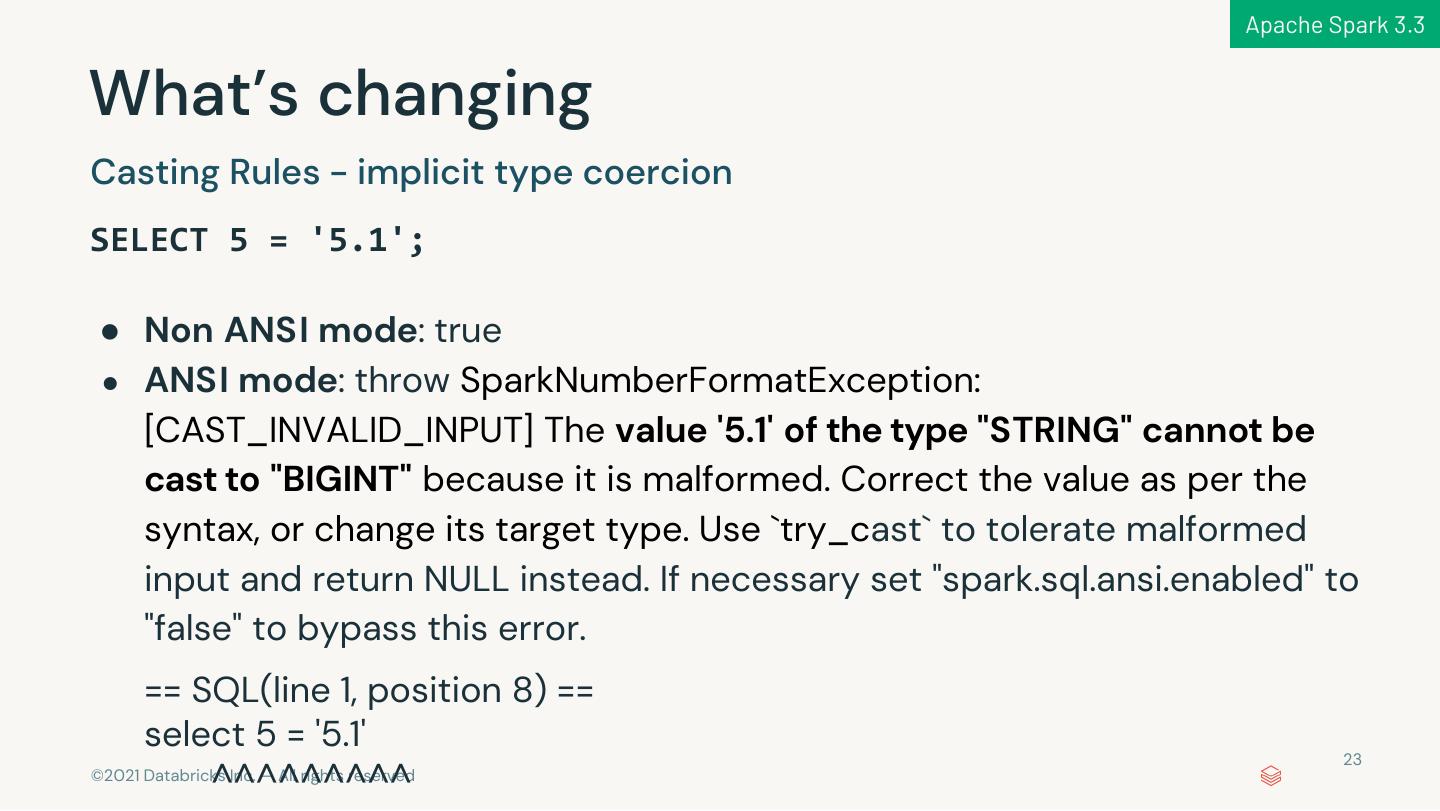The image size is (1440, 811).
Task: Click the word "true" after Non ANSI mode
Action: [x=468, y=330]
